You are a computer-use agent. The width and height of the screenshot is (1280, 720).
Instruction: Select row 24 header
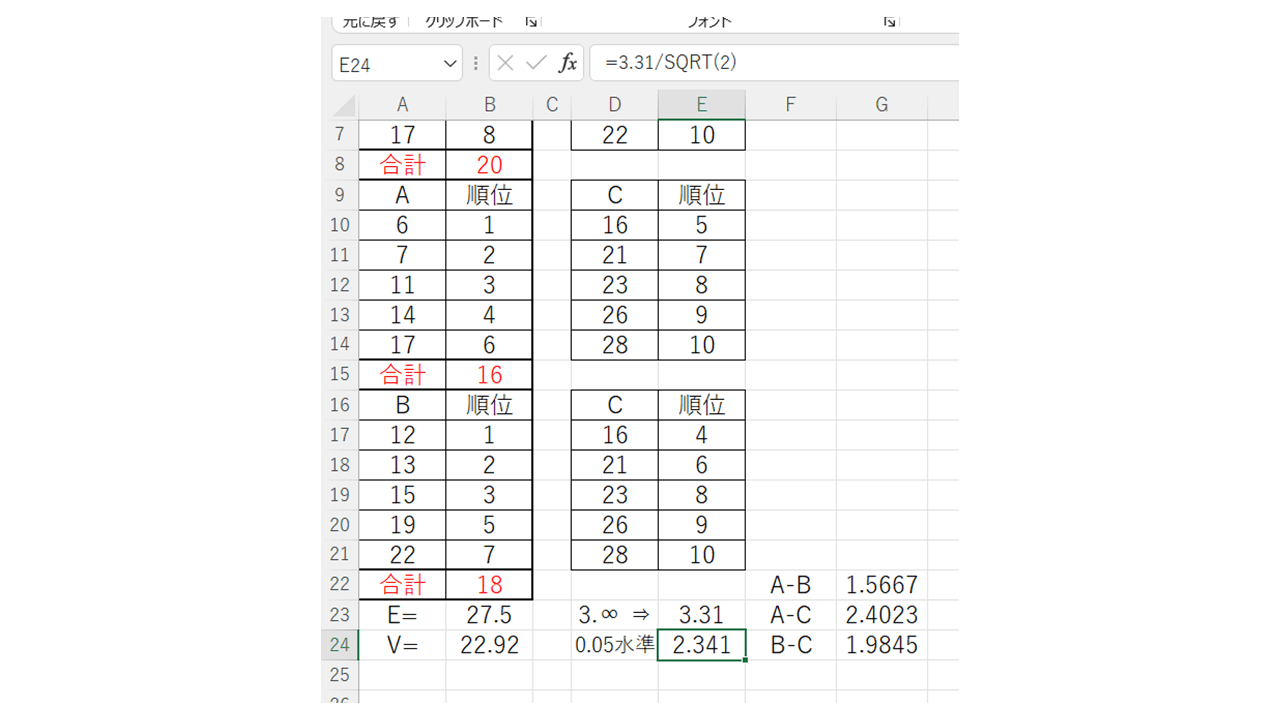coord(339,645)
